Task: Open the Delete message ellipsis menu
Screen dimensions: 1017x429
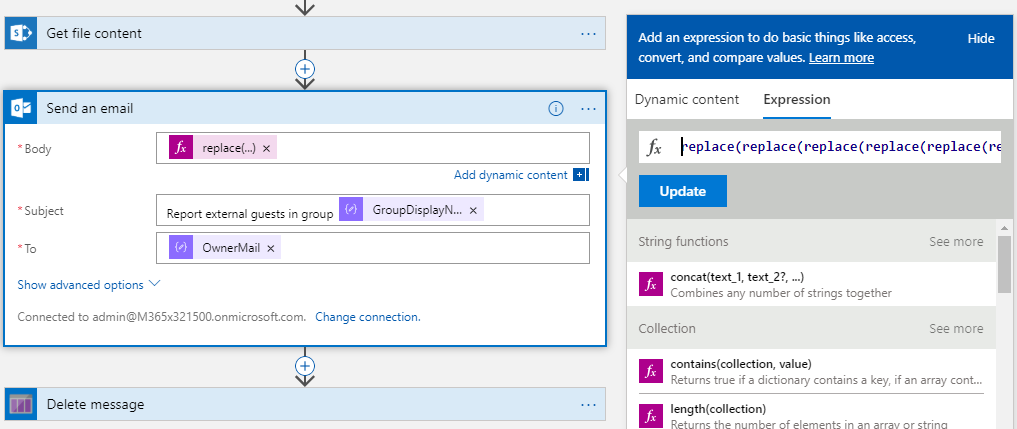Action: point(588,404)
